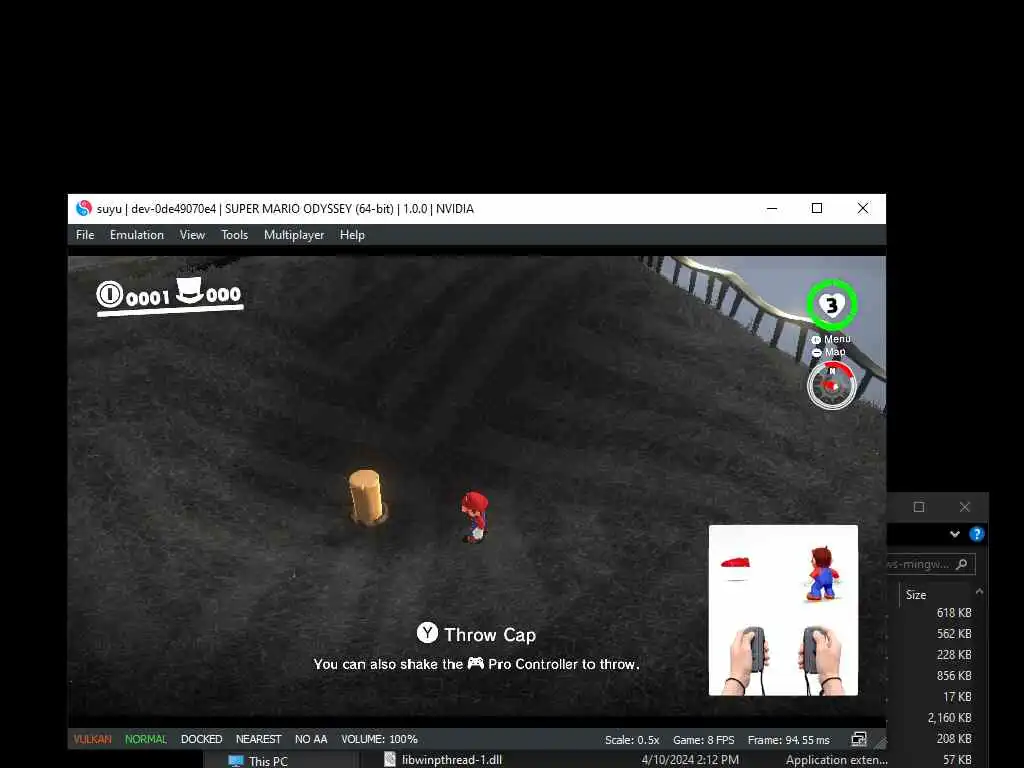Click the Scale: 0.5x status text
This screenshot has width=1024, height=768.
[632, 740]
